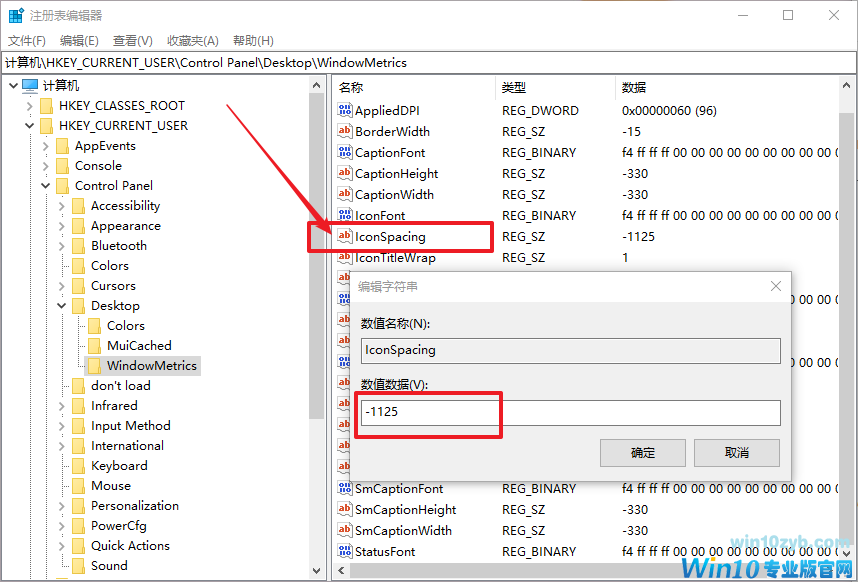858x582 pixels.
Task: Select the StatusFont value icon
Action: coord(345,552)
